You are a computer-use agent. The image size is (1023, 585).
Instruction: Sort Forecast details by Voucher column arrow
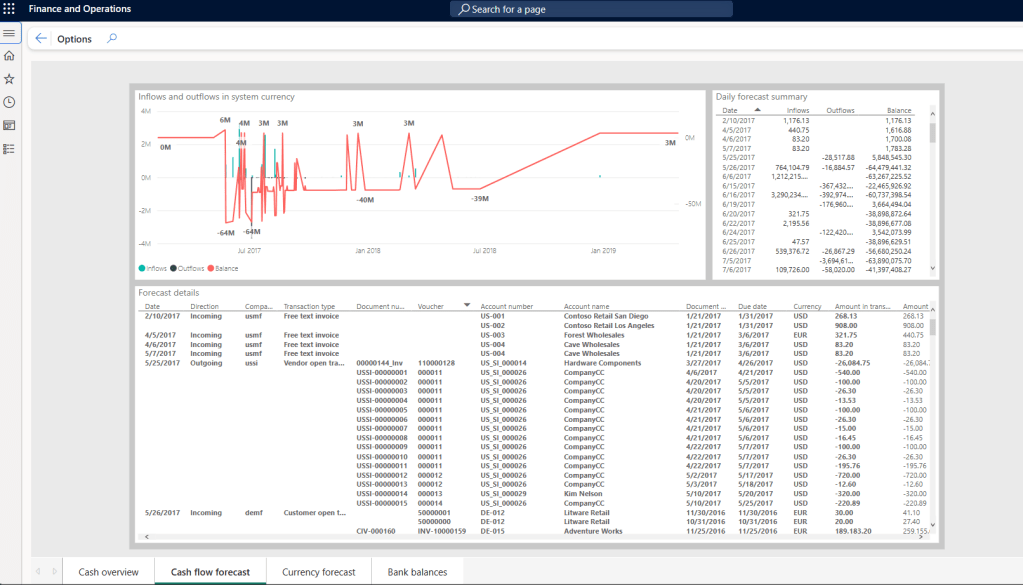(466, 306)
